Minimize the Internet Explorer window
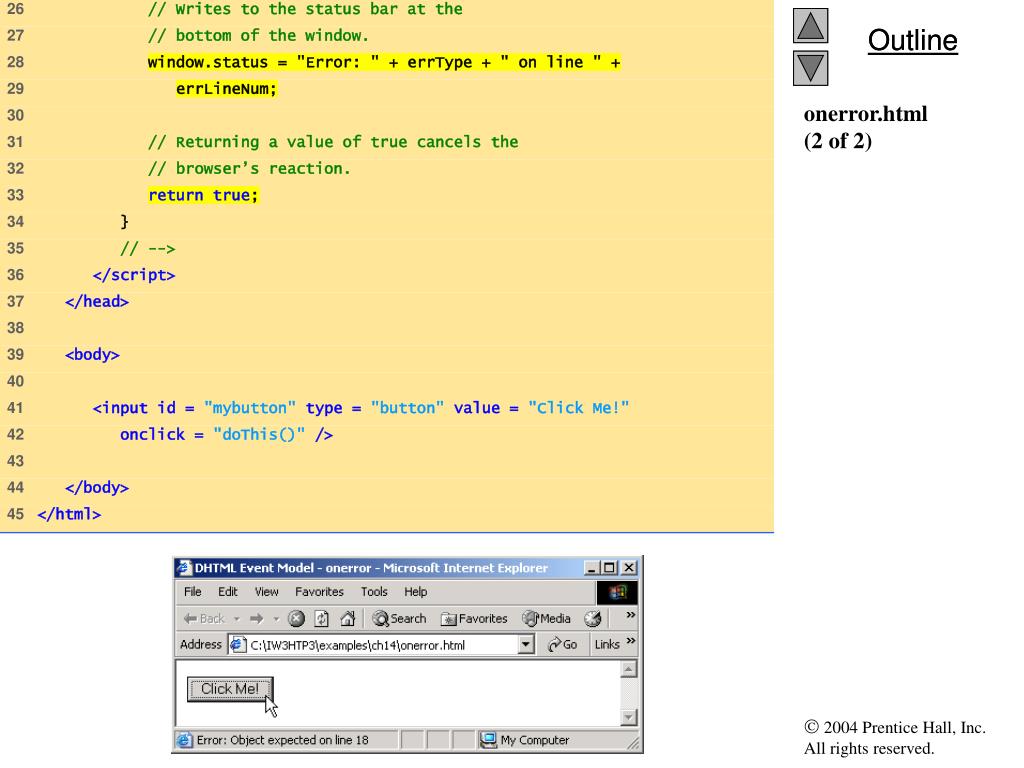The image size is (1024, 768). (592, 568)
